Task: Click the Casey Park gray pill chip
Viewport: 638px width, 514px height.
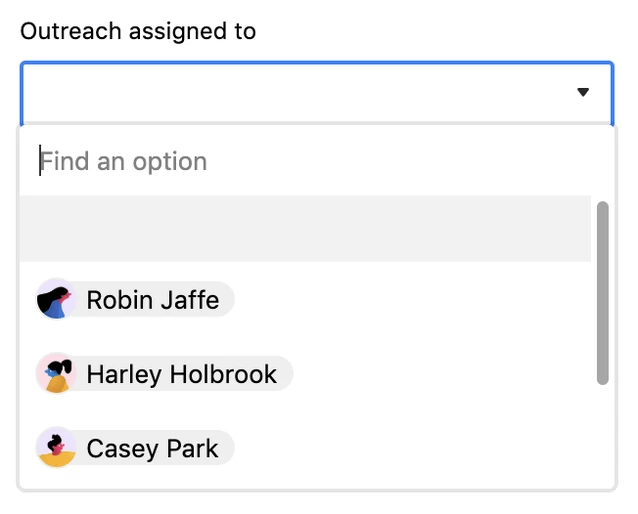Action: click(x=135, y=447)
